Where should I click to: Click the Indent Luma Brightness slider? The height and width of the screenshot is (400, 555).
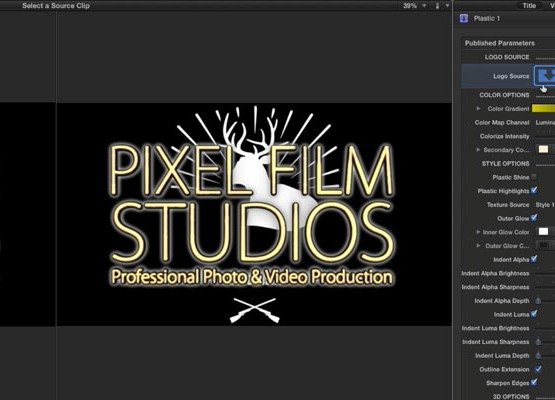(545, 328)
